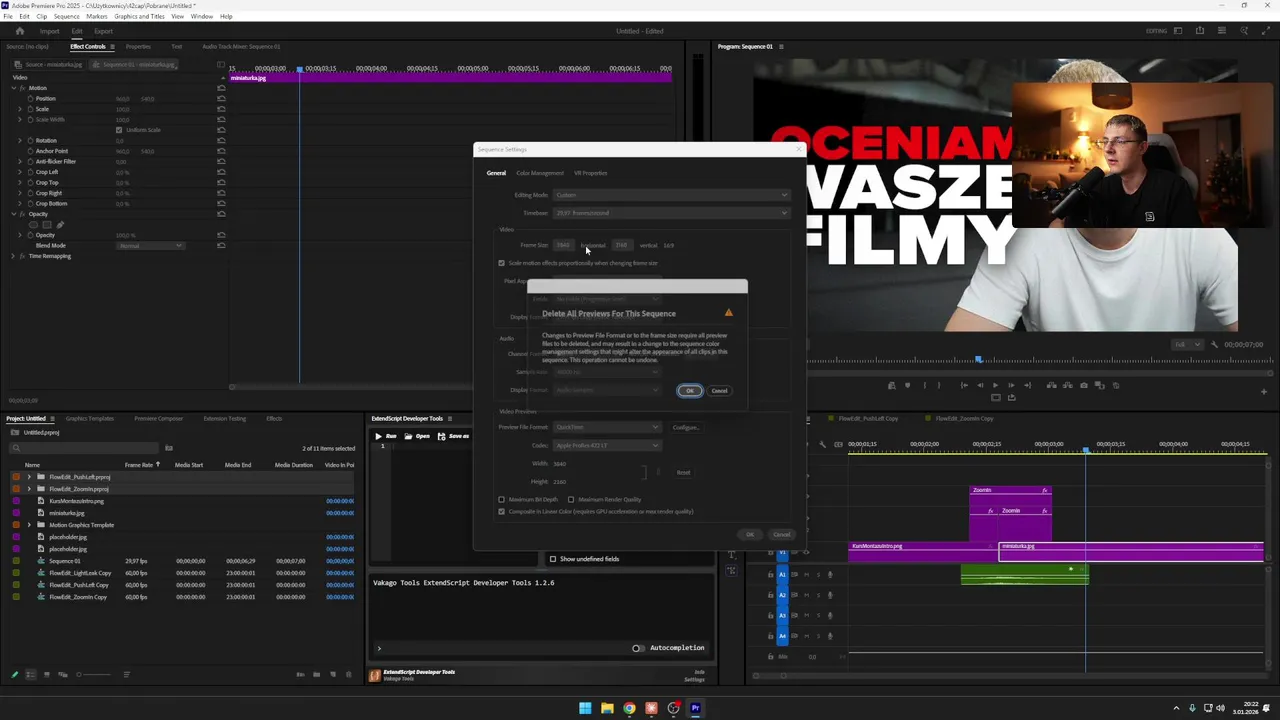Switch to Graphics Templates tab
Screen dimensions: 1280x720
(x=90, y=418)
